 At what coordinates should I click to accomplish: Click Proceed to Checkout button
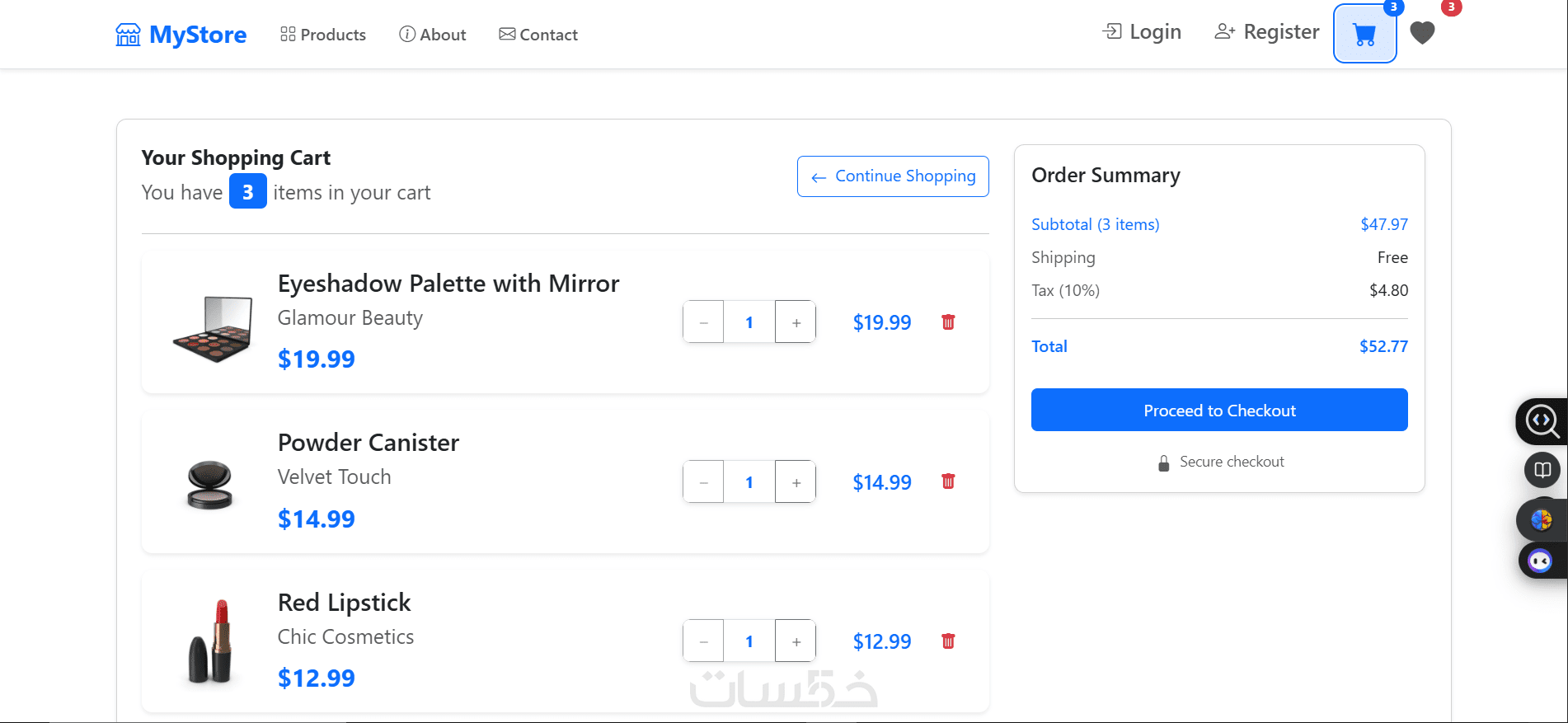coord(1219,410)
